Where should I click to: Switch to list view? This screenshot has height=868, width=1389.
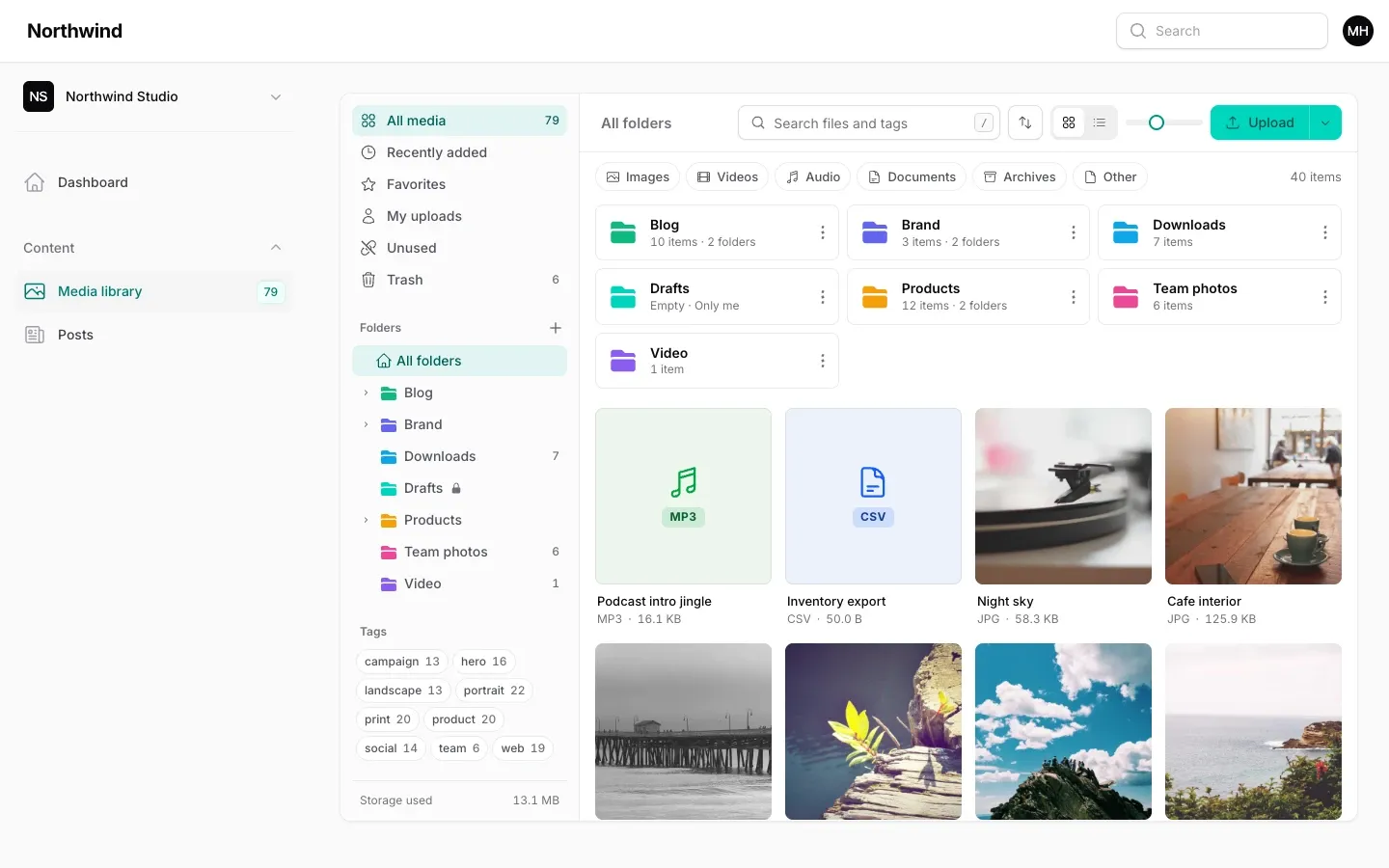point(1100,122)
